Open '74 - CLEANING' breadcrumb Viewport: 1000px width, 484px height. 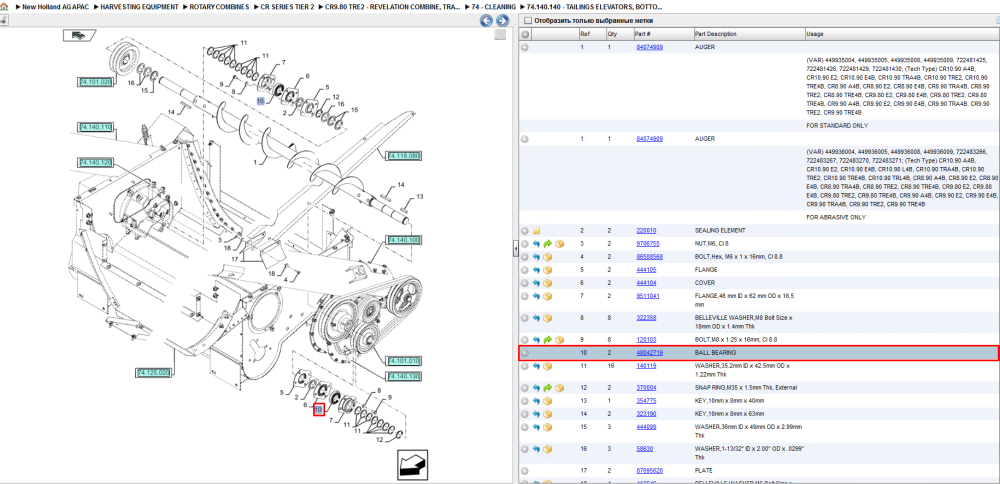494,7
